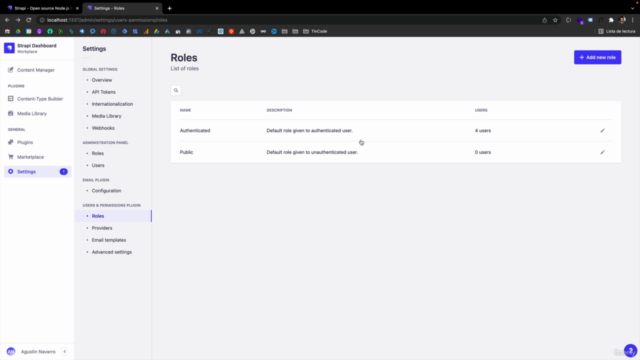
Task: Open new browser tab
Action: click(x=169, y=8)
